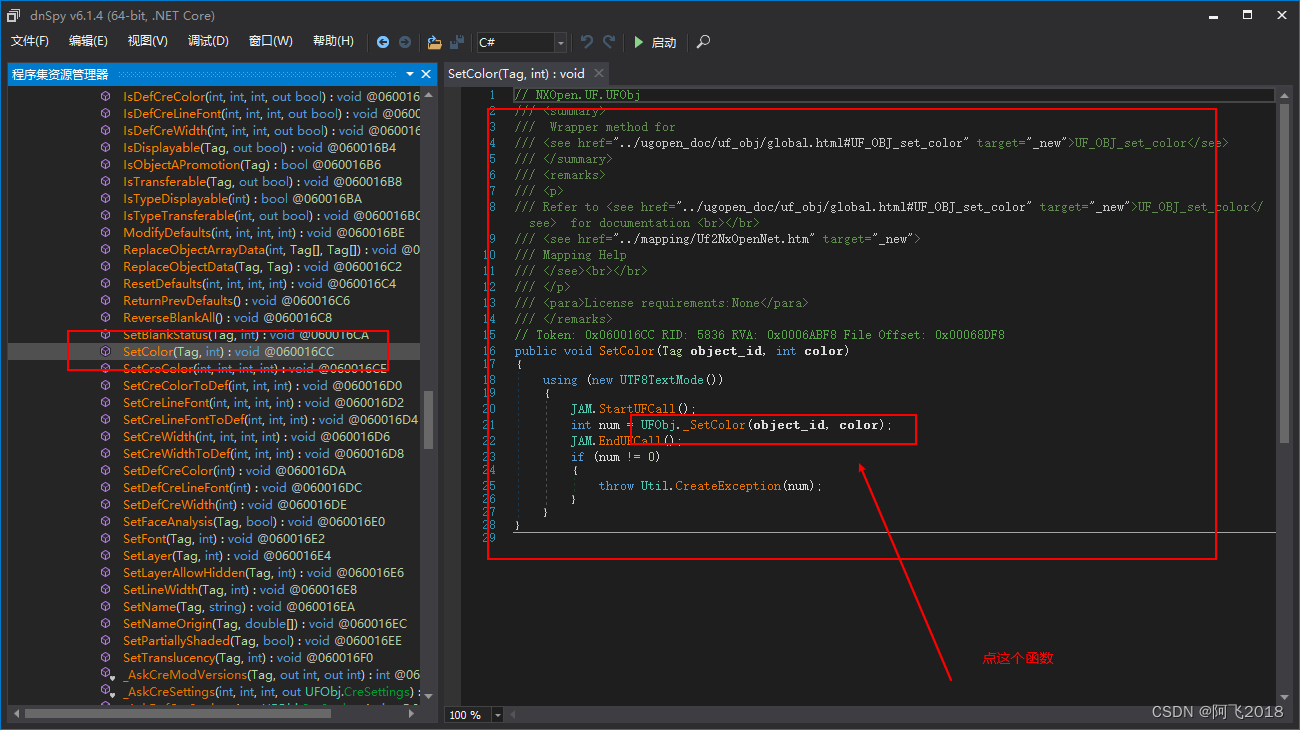
Task: Click the dnSpy icon in the title bar
Action: pyautogui.click(x=14, y=15)
